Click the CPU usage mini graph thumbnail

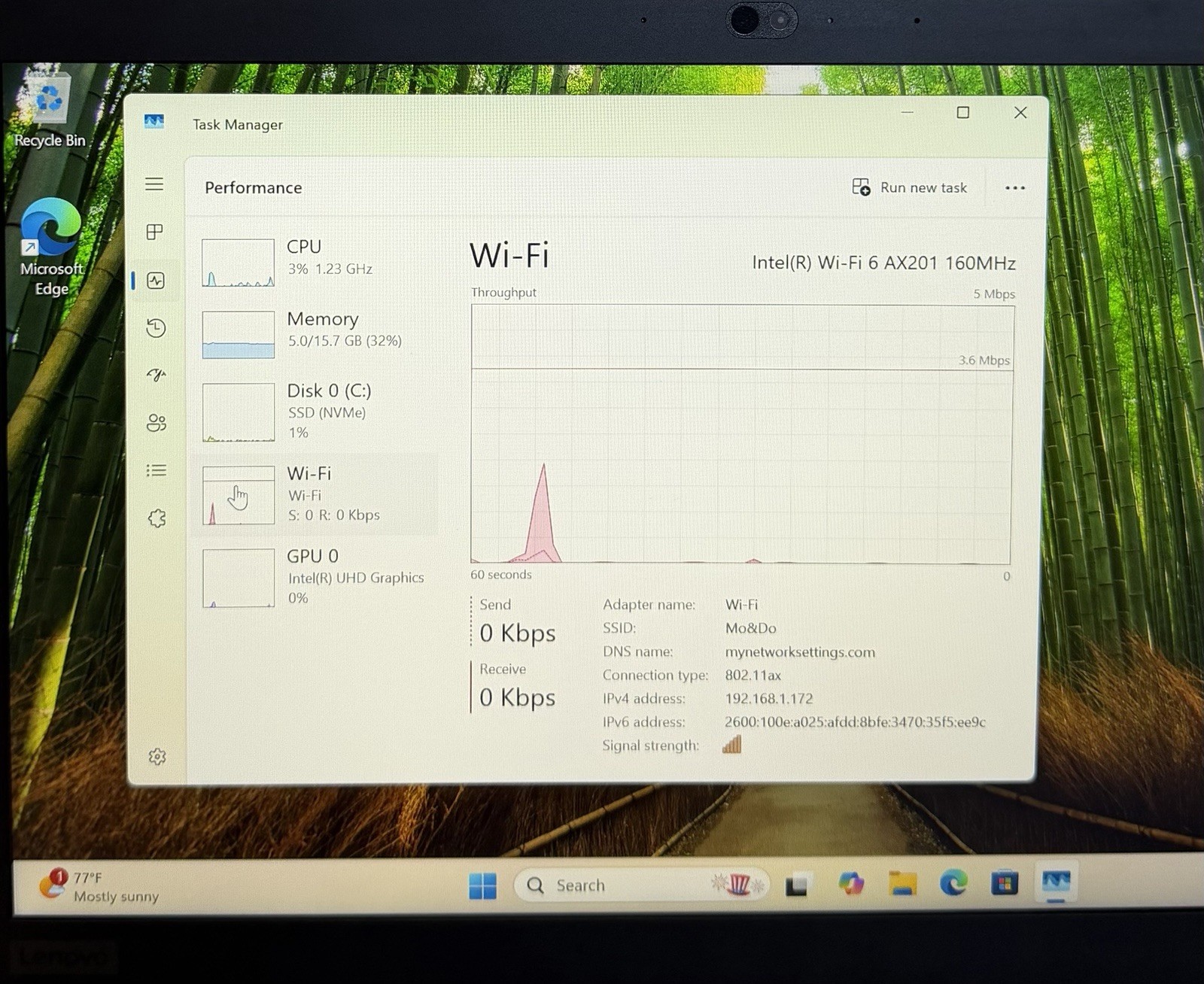pyautogui.click(x=238, y=263)
